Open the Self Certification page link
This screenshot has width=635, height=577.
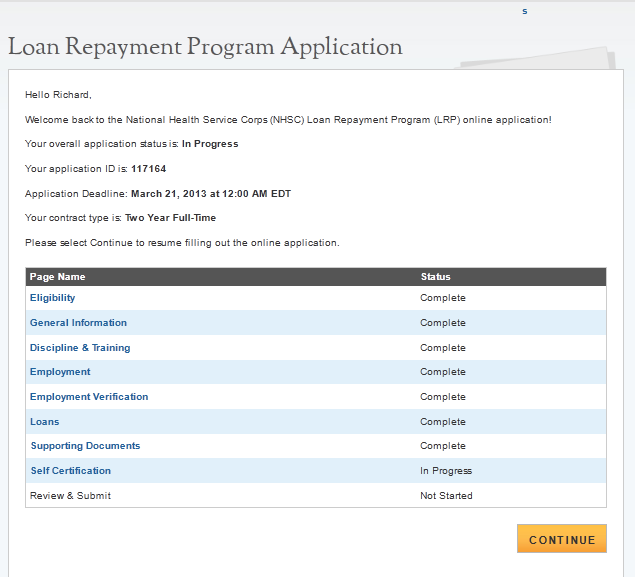[70, 471]
